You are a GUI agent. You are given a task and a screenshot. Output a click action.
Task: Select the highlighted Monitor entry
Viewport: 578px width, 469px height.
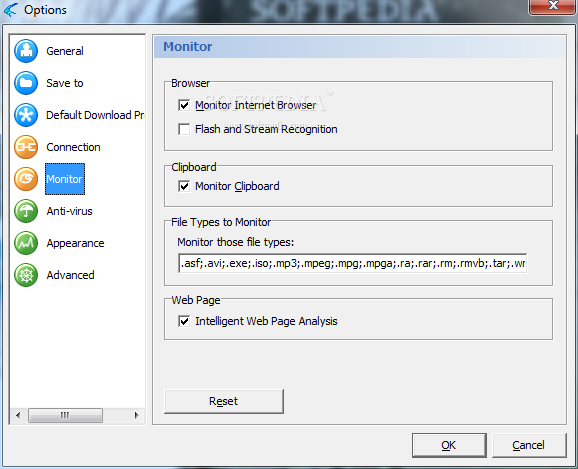pyautogui.click(x=65, y=179)
